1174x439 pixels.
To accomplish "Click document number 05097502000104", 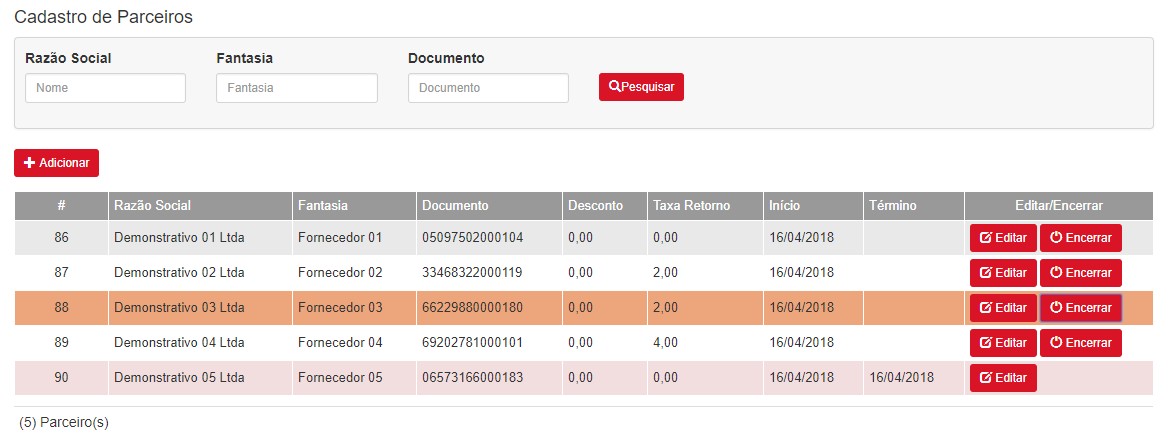I will coord(472,238).
